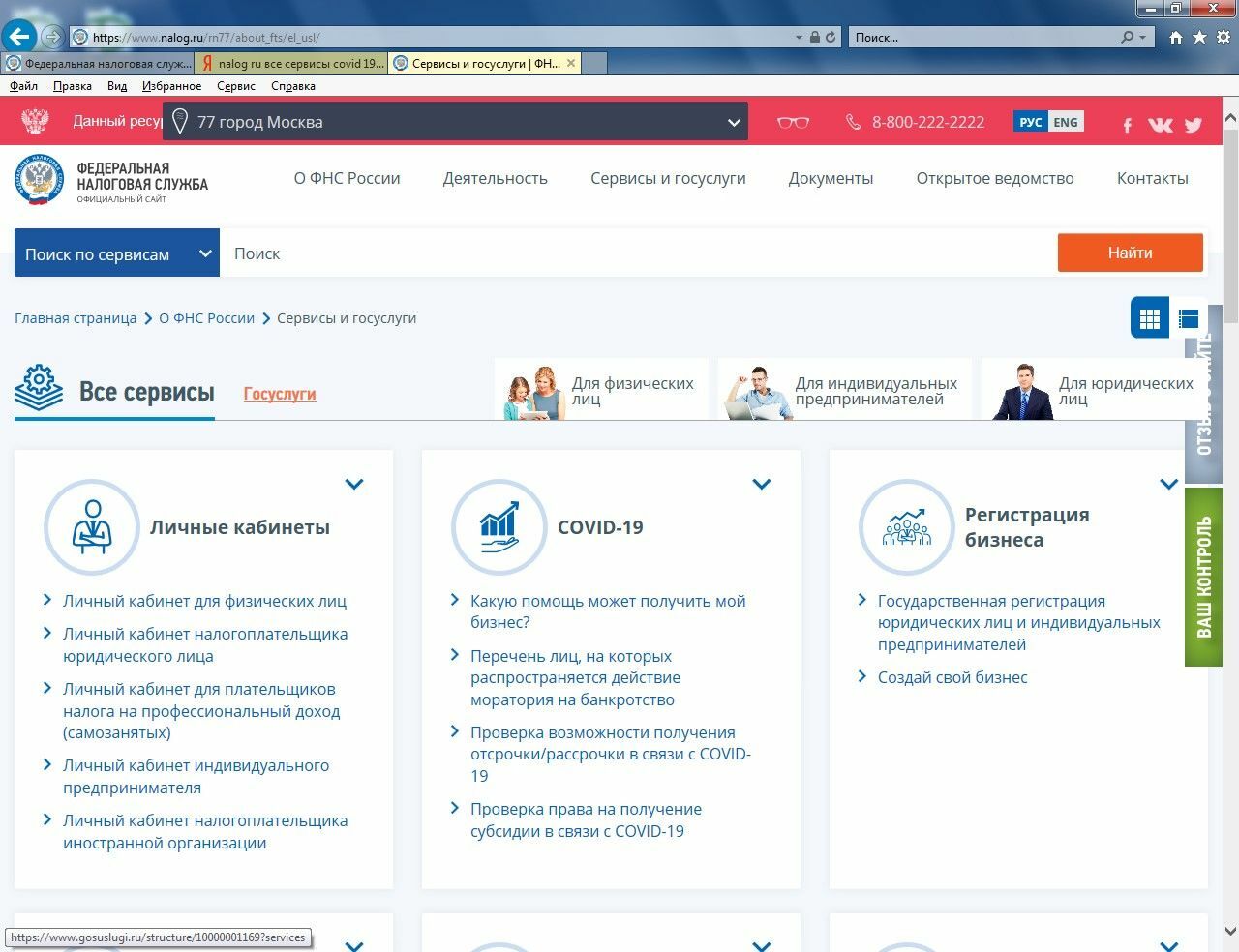
Task: Click the Регистрация бизнеса group icon
Action: [x=907, y=527]
